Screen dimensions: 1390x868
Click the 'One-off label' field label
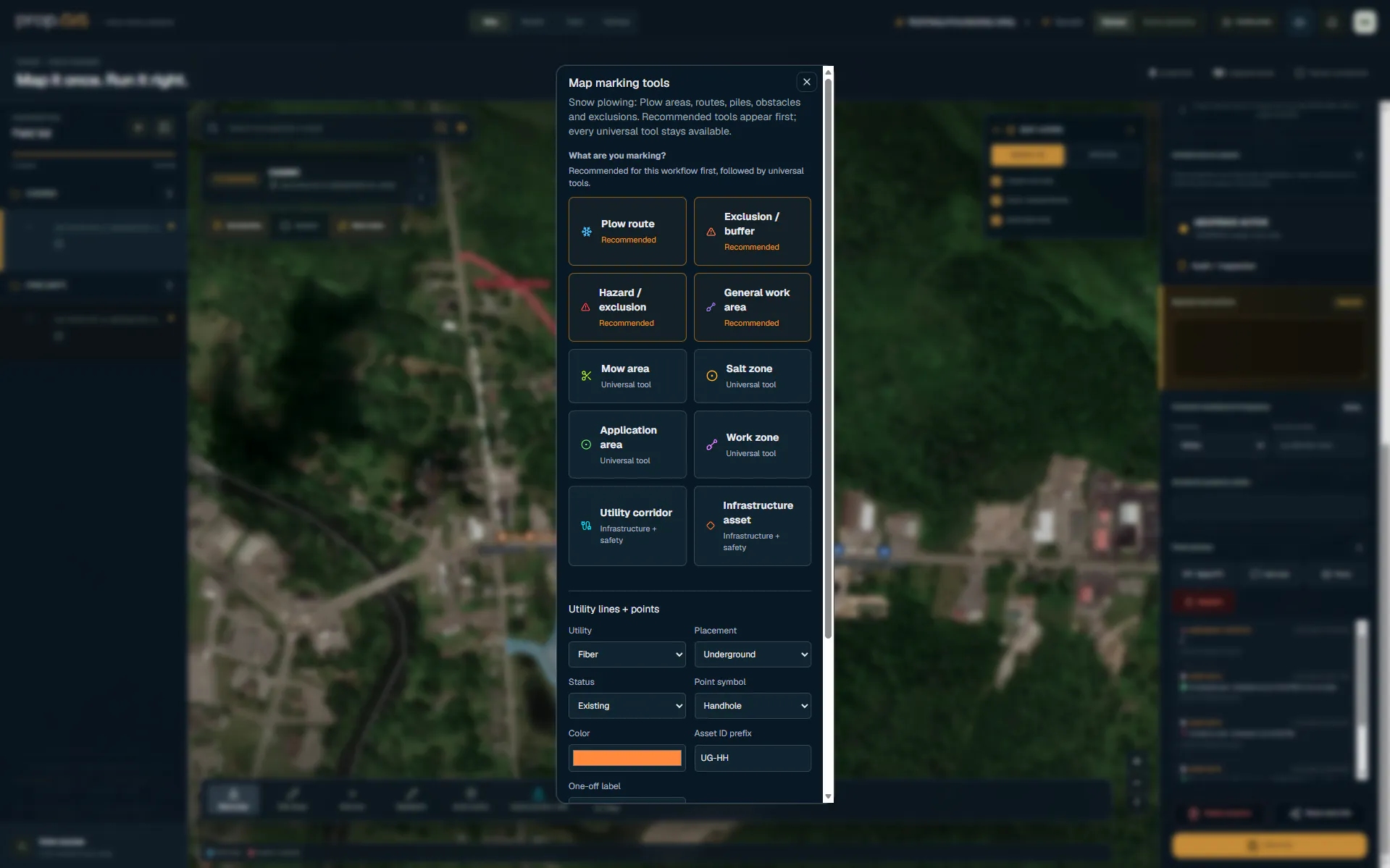pyautogui.click(x=594, y=786)
